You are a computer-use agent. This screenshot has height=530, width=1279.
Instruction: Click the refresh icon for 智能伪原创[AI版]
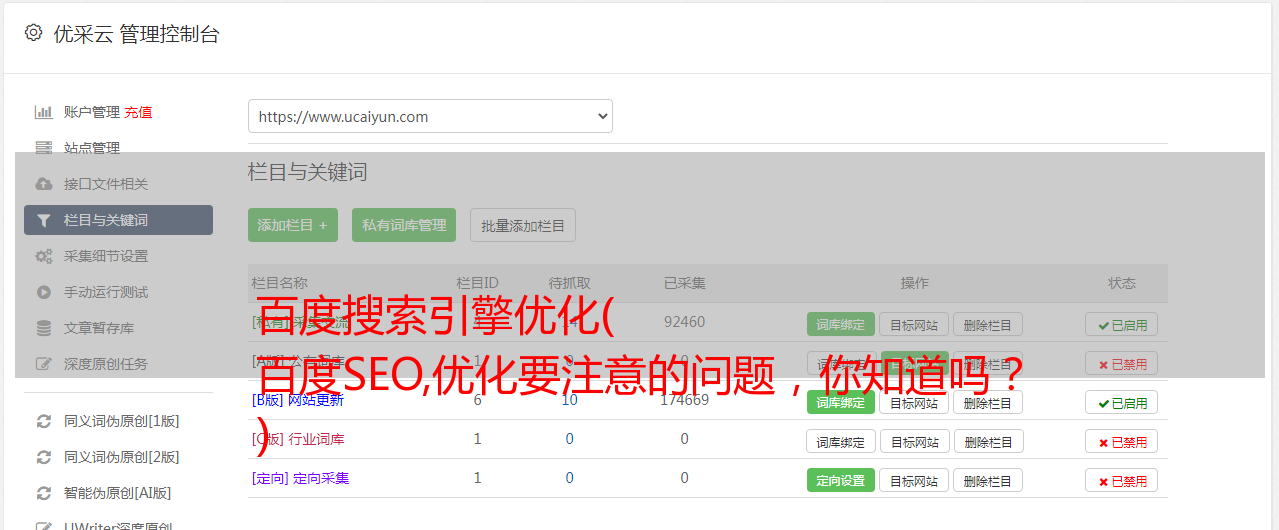[x=44, y=493]
